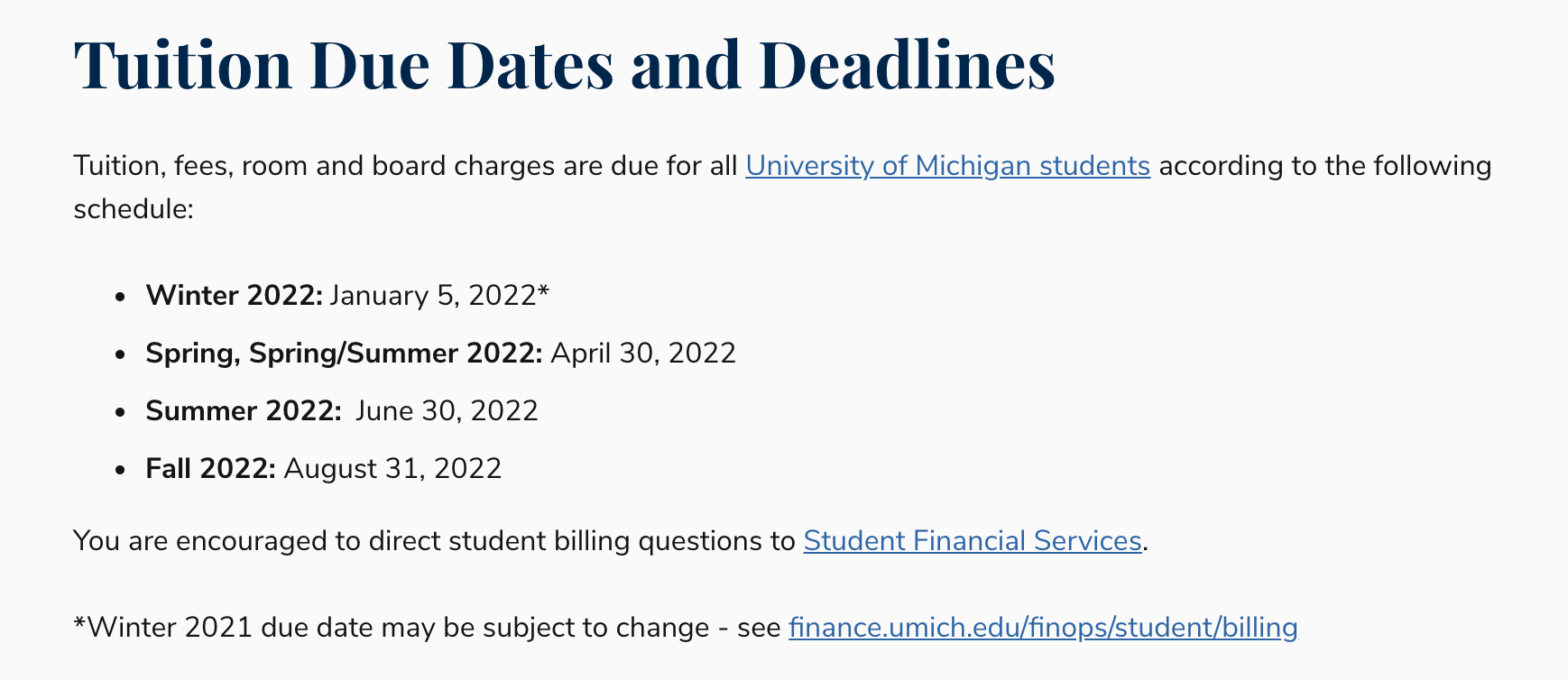The image size is (1568, 680).
Task: Click the 'June 30, 2022' due date
Action: pyautogui.click(x=447, y=411)
